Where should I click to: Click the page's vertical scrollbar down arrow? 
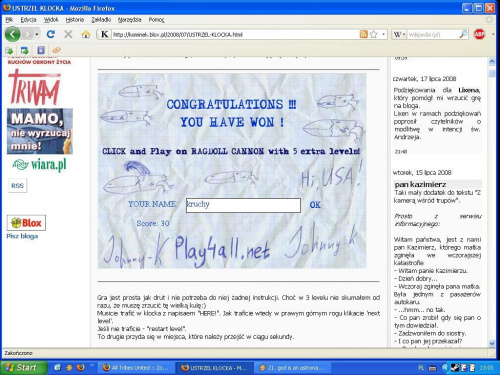[x=492, y=343]
